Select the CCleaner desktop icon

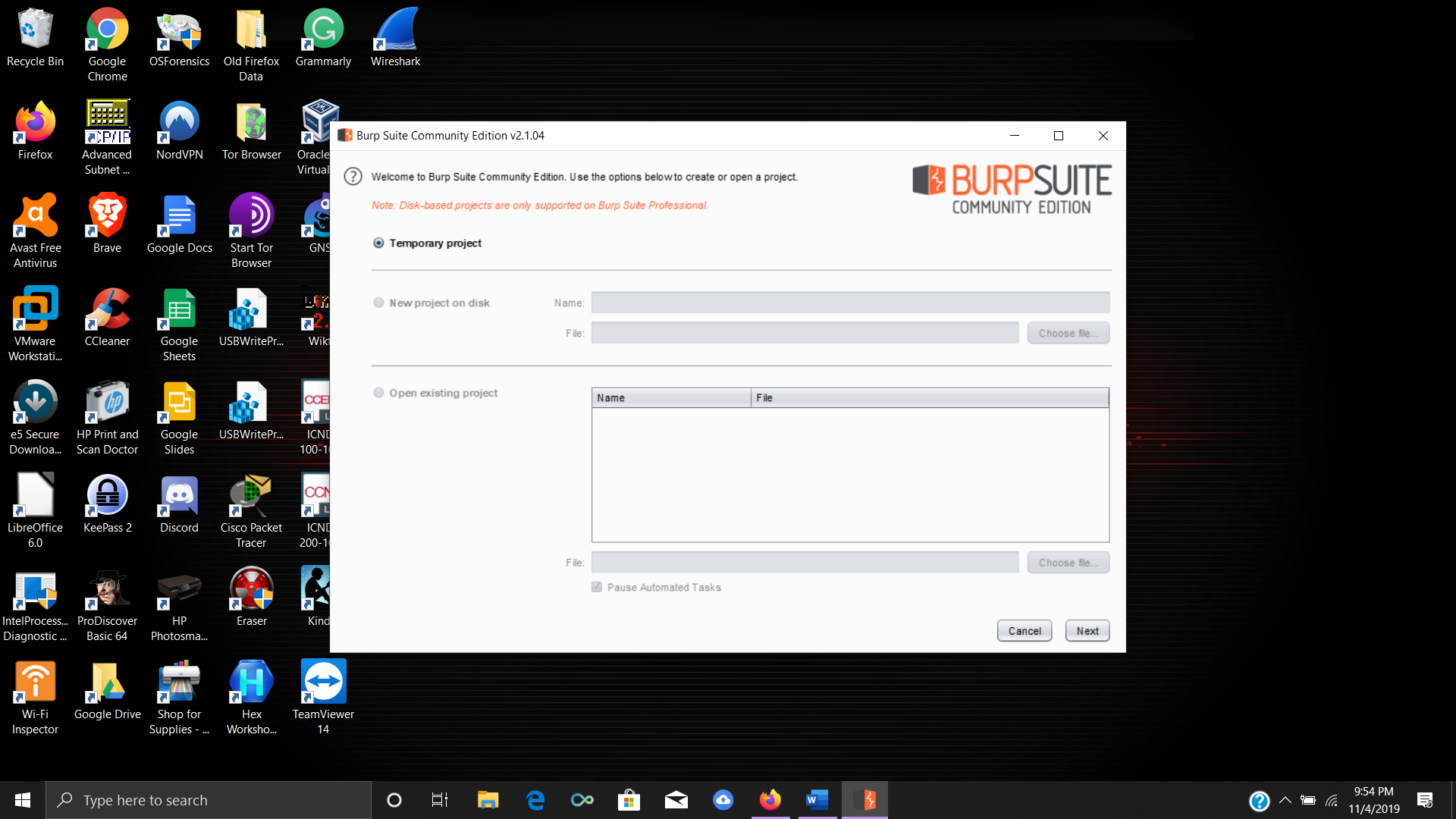pos(107,317)
